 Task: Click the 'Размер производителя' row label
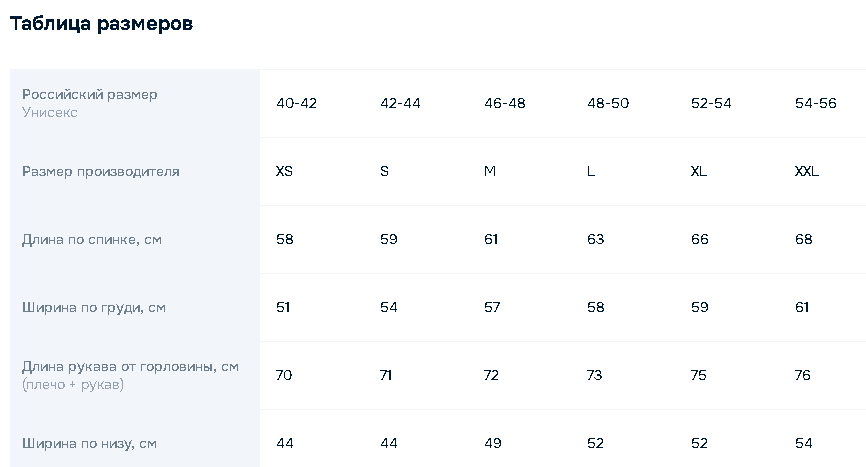[x=101, y=171]
